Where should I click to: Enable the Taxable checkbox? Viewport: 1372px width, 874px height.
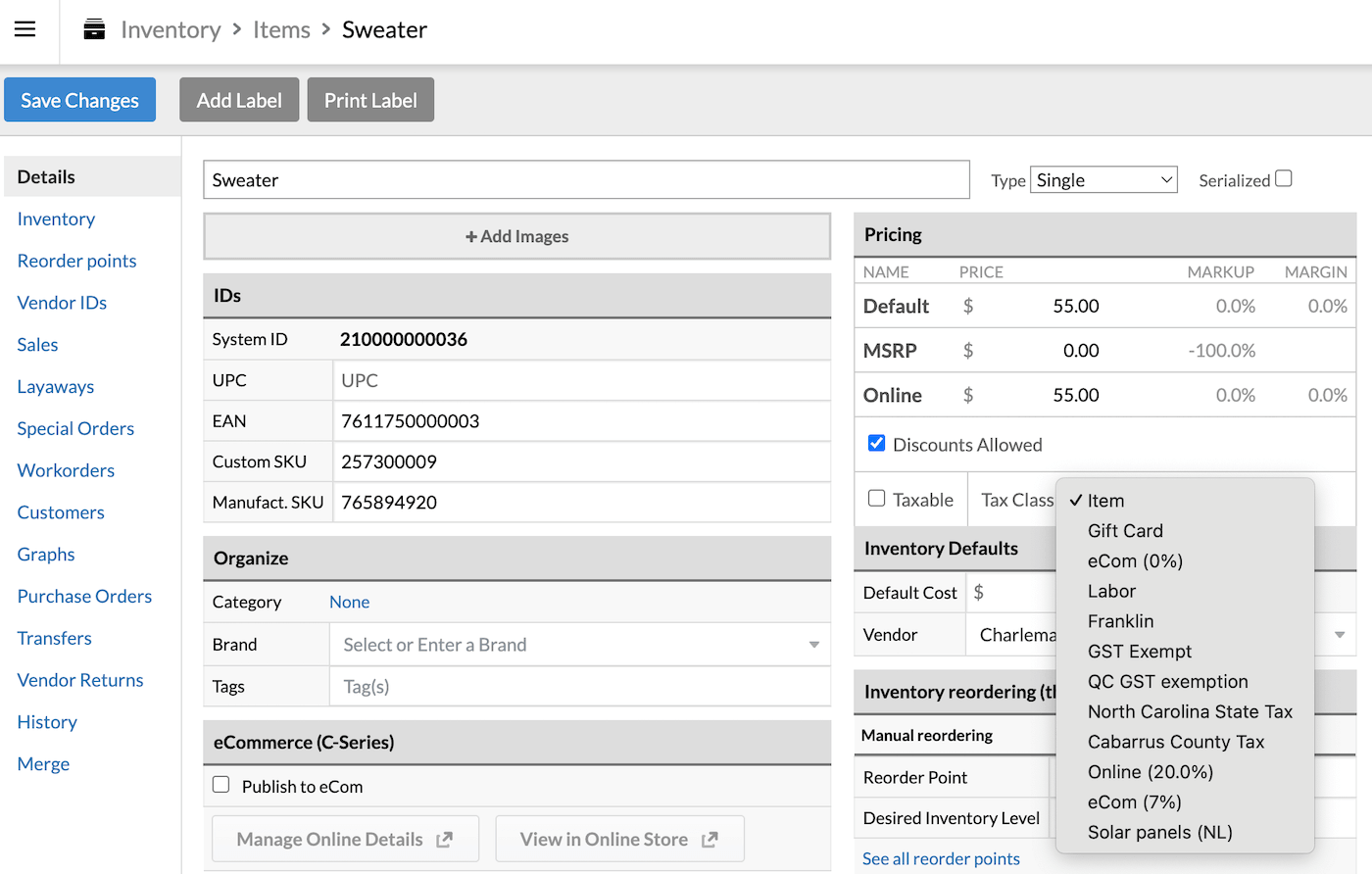(877, 498)
